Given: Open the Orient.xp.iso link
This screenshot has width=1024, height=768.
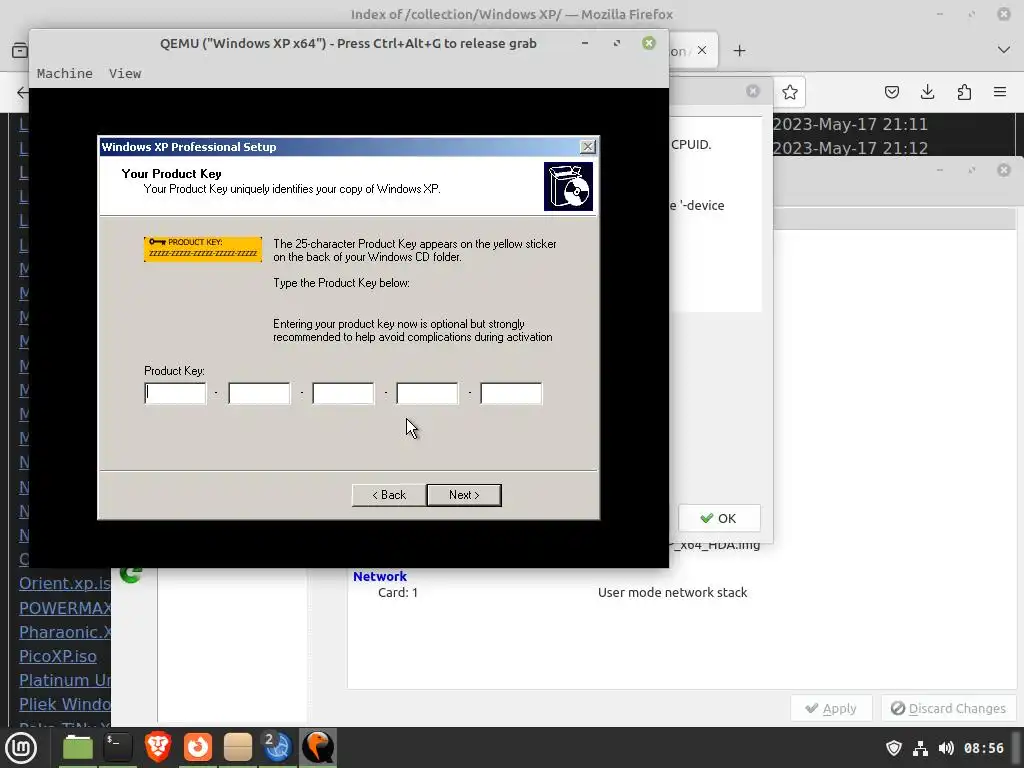Looking at the screenshot, I should pos(65,583).
